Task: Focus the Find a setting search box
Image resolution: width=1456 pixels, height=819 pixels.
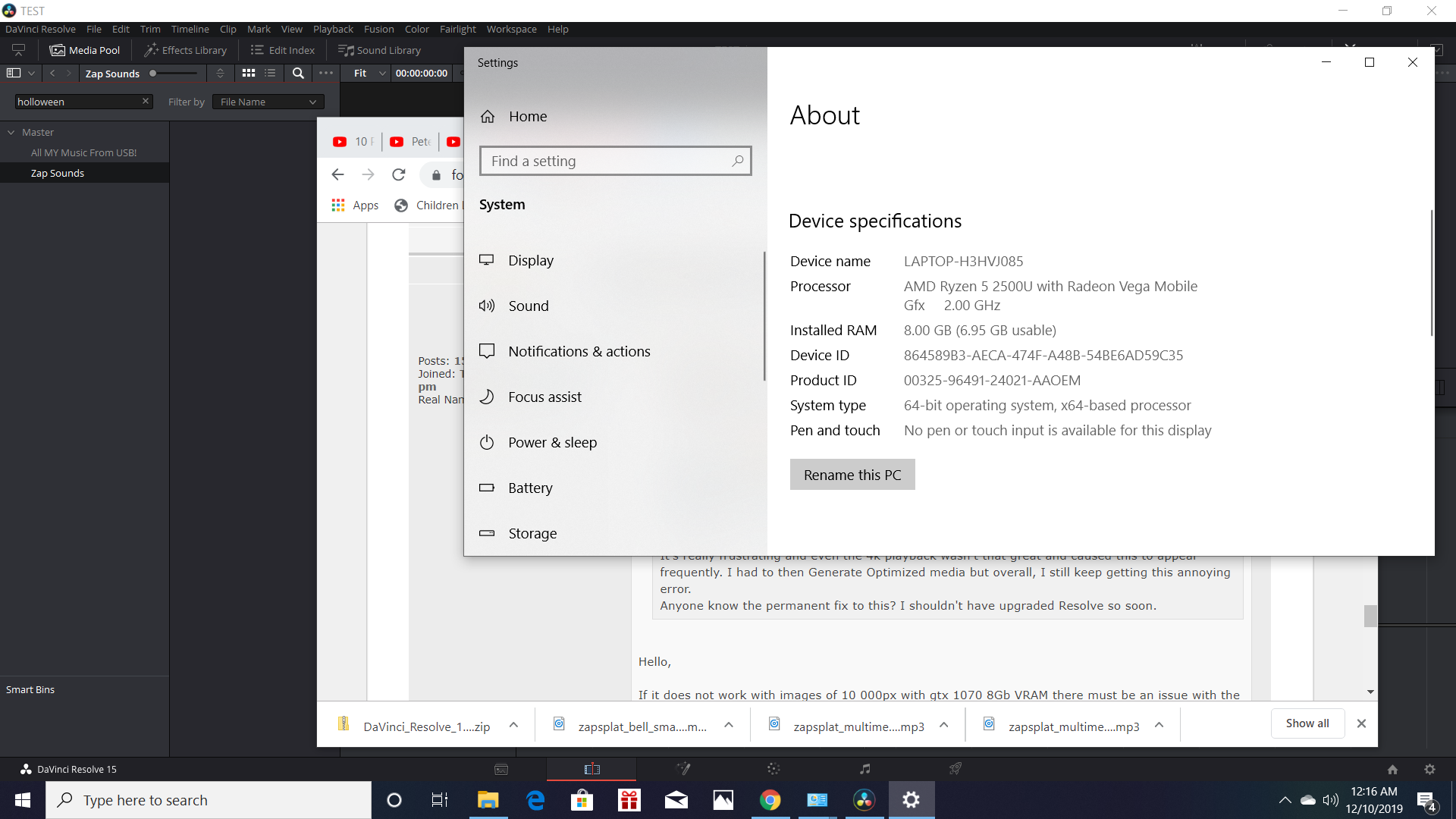Action: point(615,161)
